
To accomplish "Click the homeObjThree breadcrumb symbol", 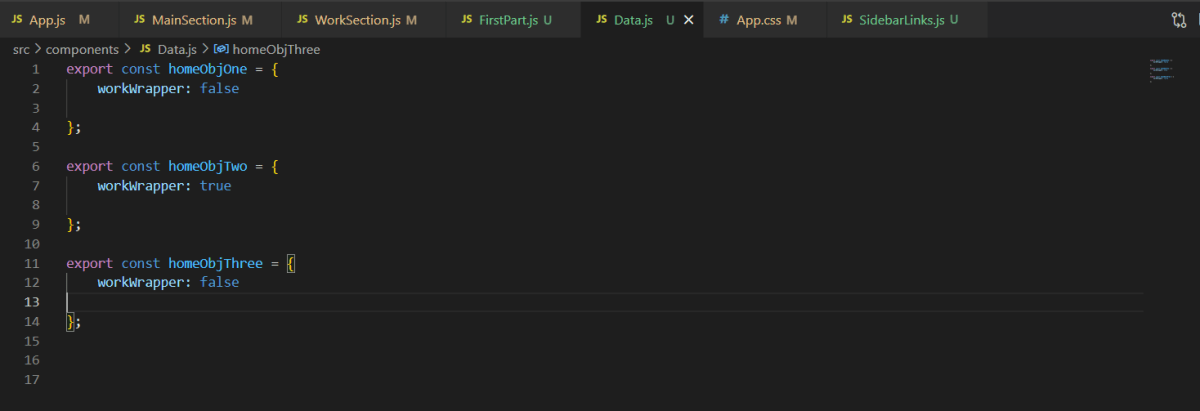I will point(276,49).
